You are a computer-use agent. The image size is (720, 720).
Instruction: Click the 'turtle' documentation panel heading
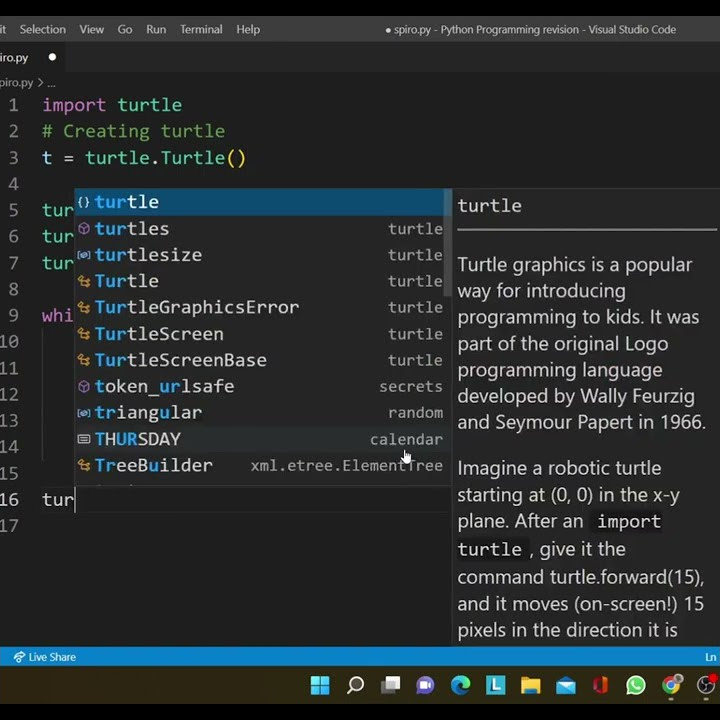[489, 206]
